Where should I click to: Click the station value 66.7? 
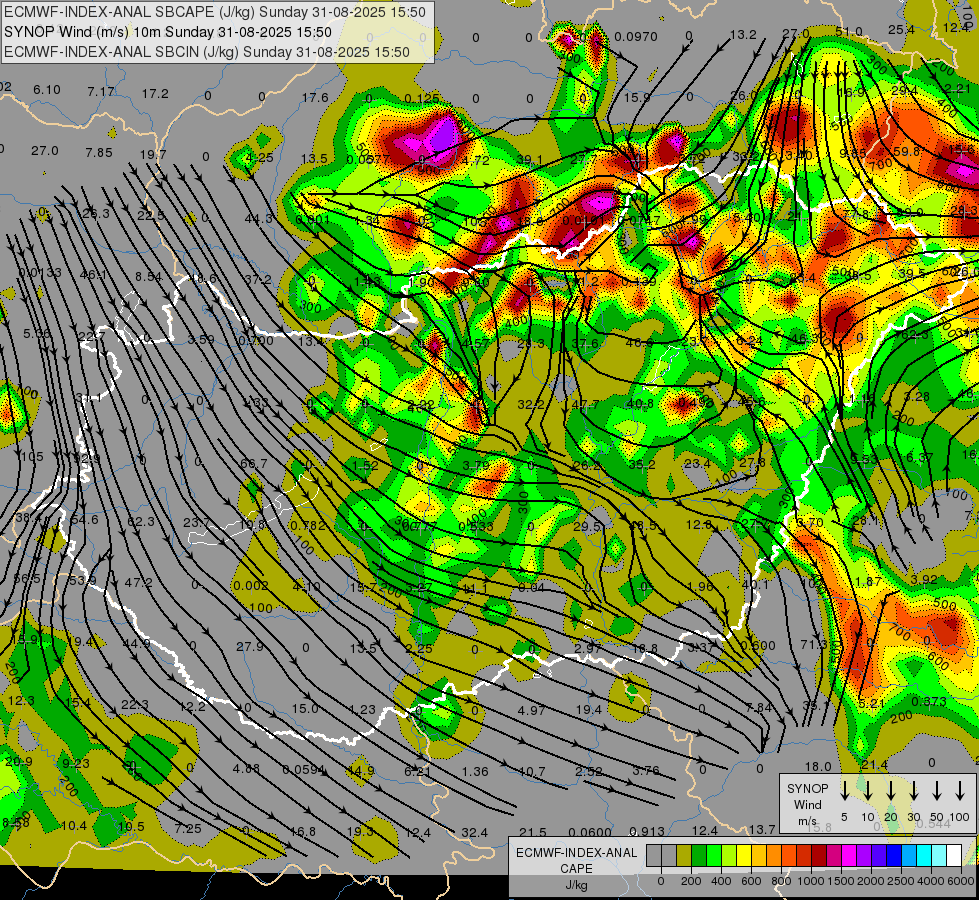click(253, 463)
